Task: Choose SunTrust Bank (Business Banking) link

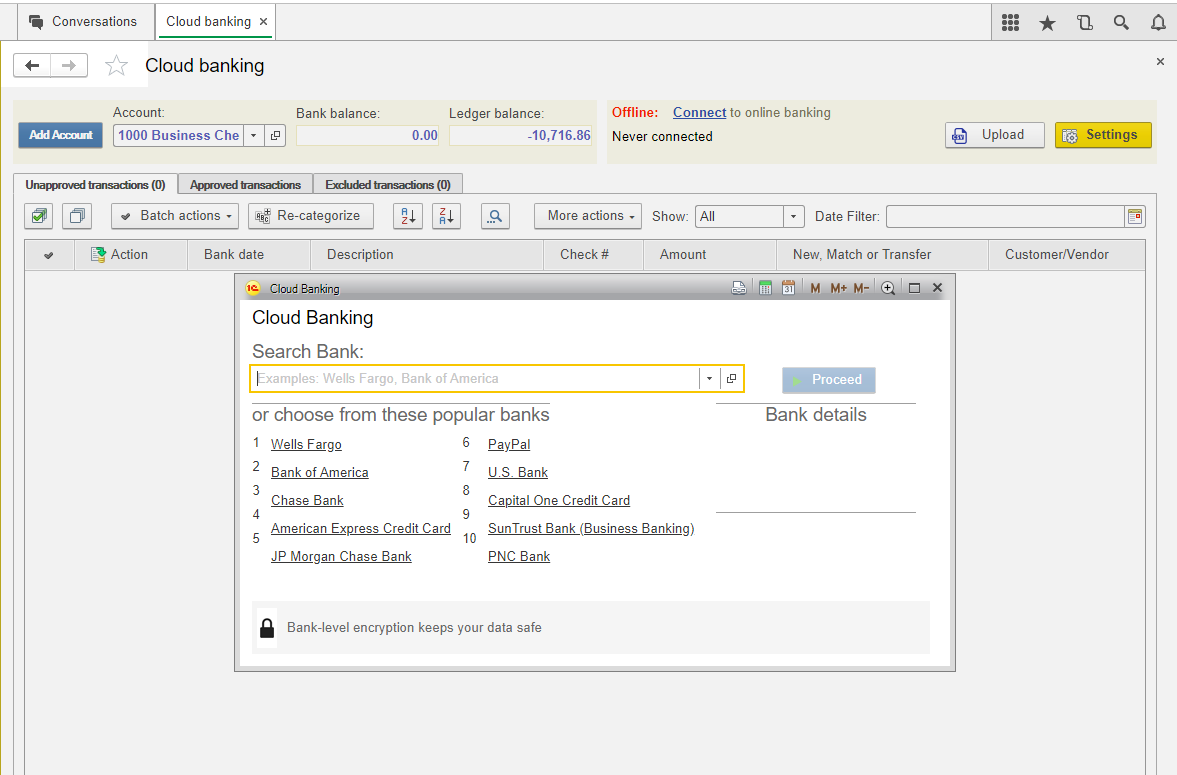Action: [592, 529]
